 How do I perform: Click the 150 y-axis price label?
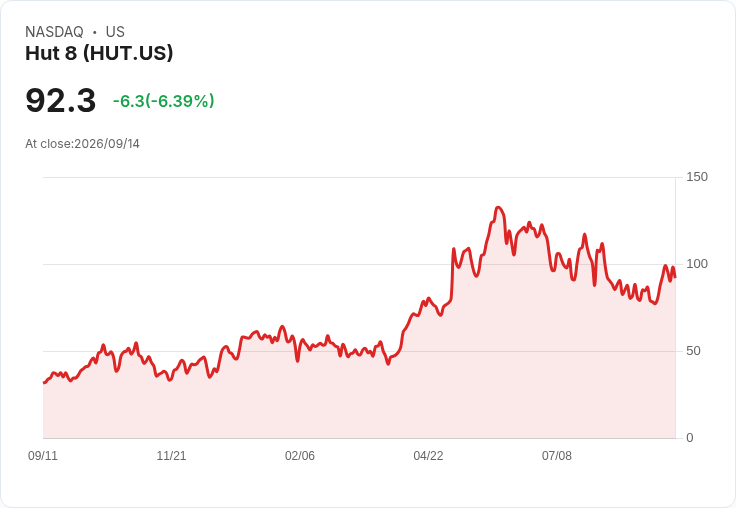(697, 177)
